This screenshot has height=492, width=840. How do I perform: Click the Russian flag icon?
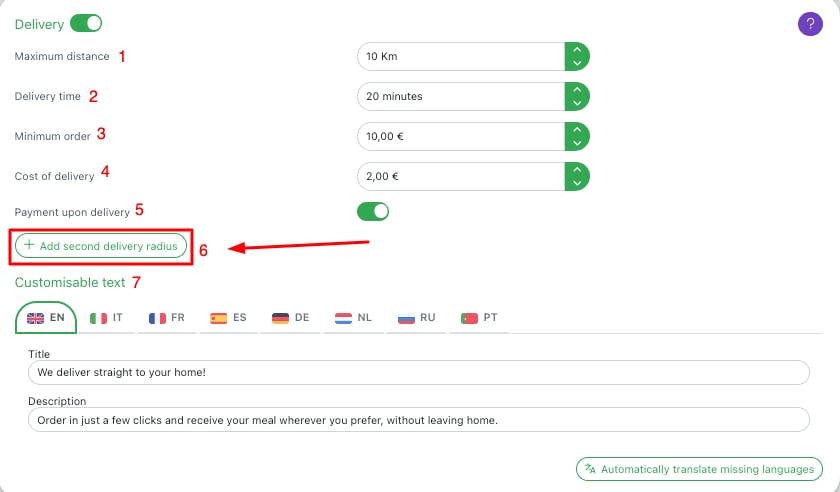click(x=407, y=318)
